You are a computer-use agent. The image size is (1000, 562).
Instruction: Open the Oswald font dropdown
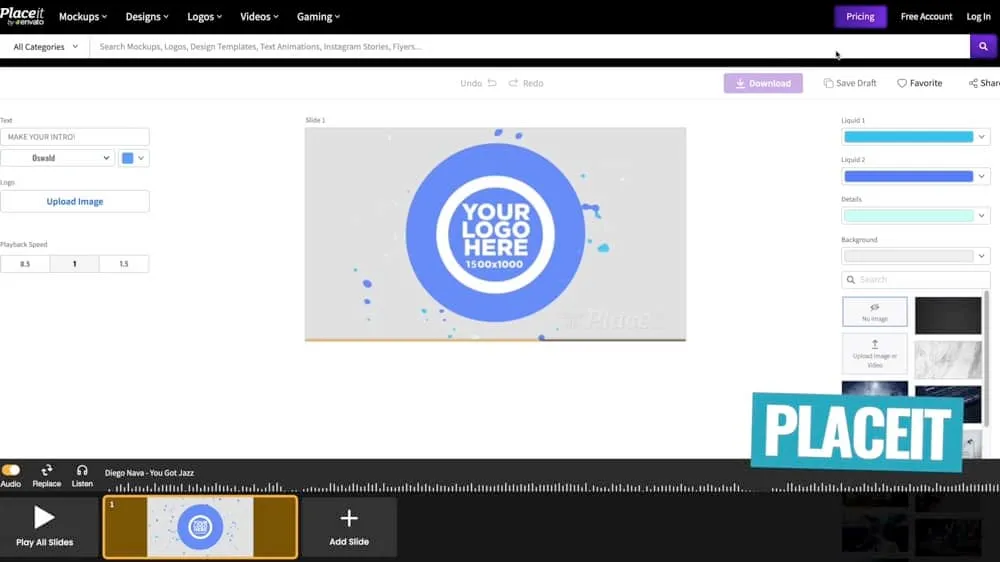point(57,158)
